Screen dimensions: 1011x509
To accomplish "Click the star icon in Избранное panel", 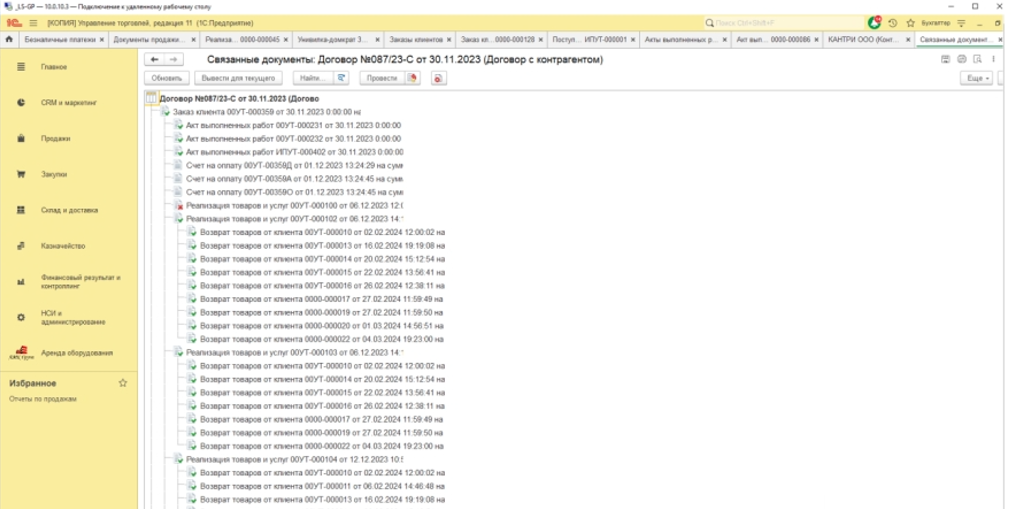I will 123,383.
